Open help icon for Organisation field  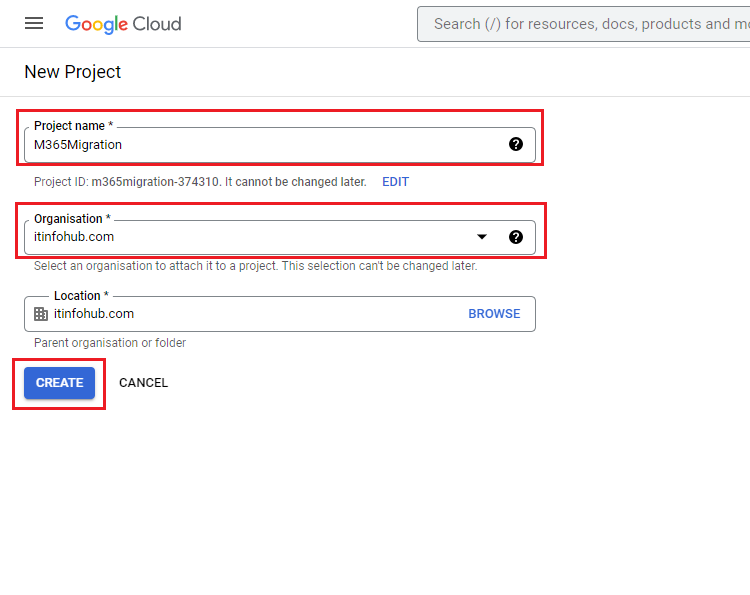point(516,237)
